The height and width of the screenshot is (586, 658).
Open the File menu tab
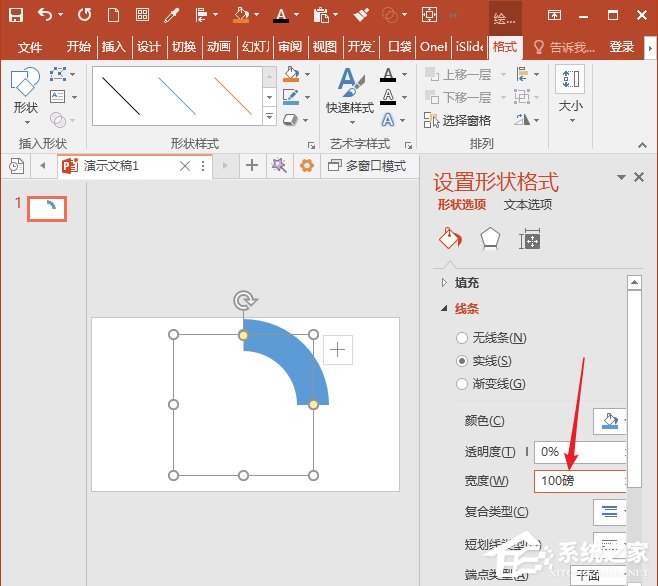coord(30,47)
